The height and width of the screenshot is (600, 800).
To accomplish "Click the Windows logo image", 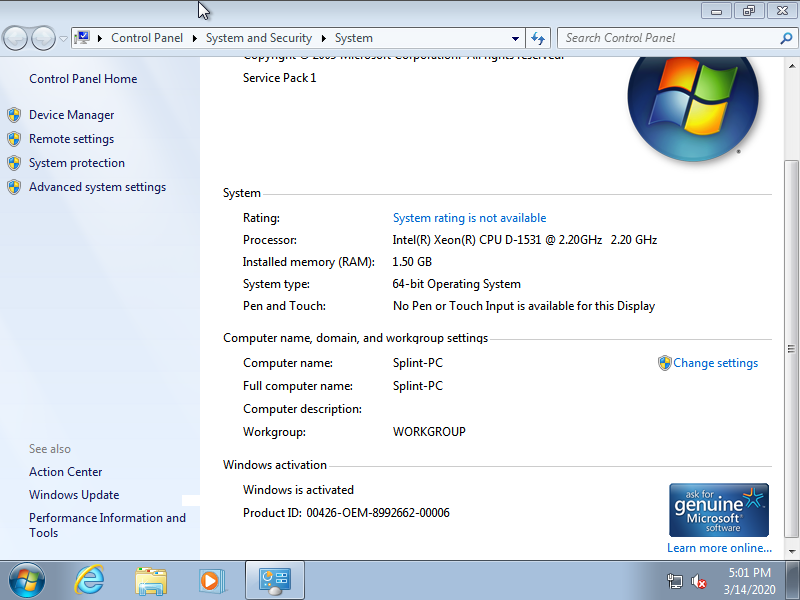I will pyautogui.click(x=693, y=108).
